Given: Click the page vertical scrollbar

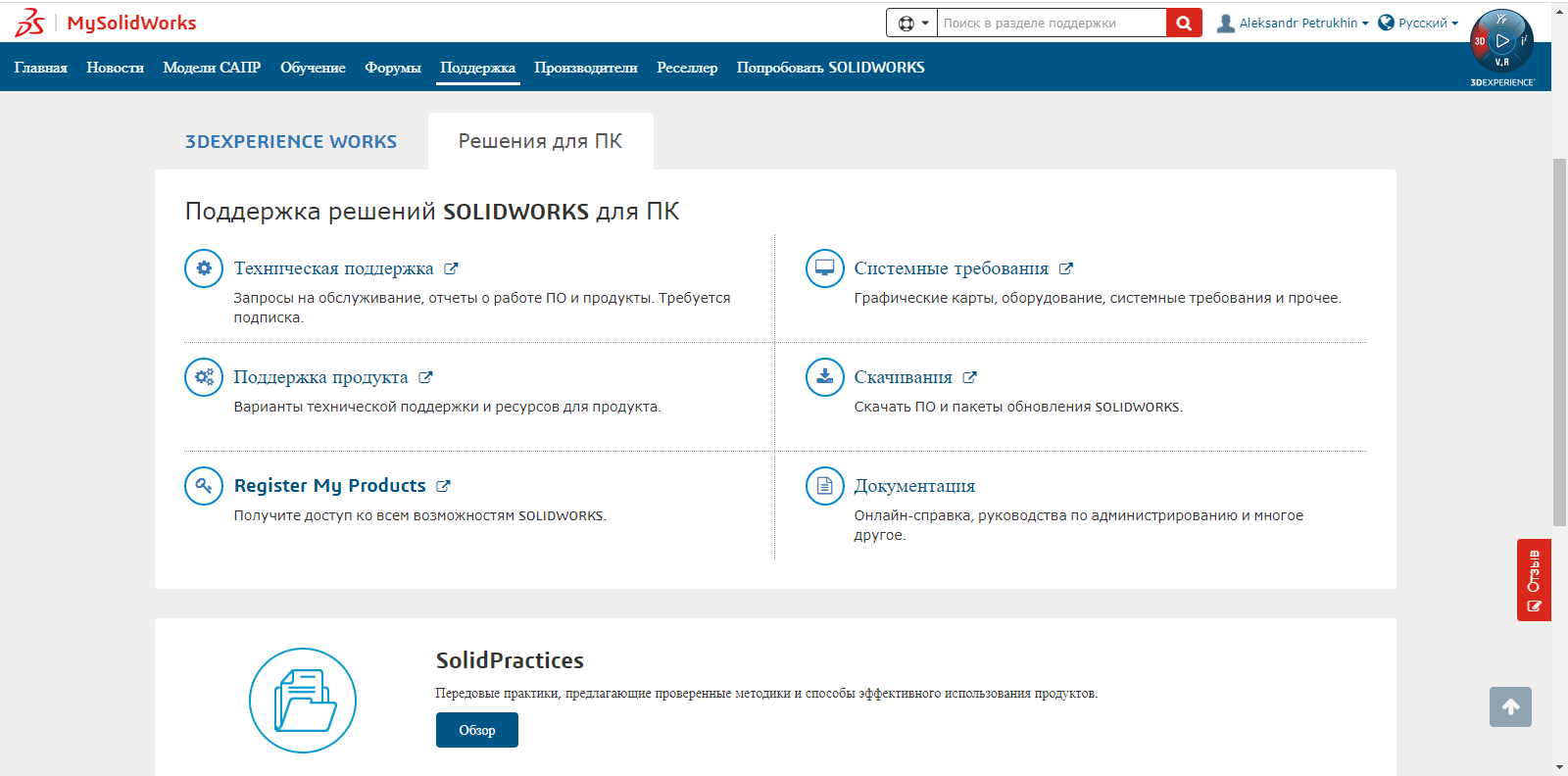Looking at the screenshot, I should (1559, 343).
